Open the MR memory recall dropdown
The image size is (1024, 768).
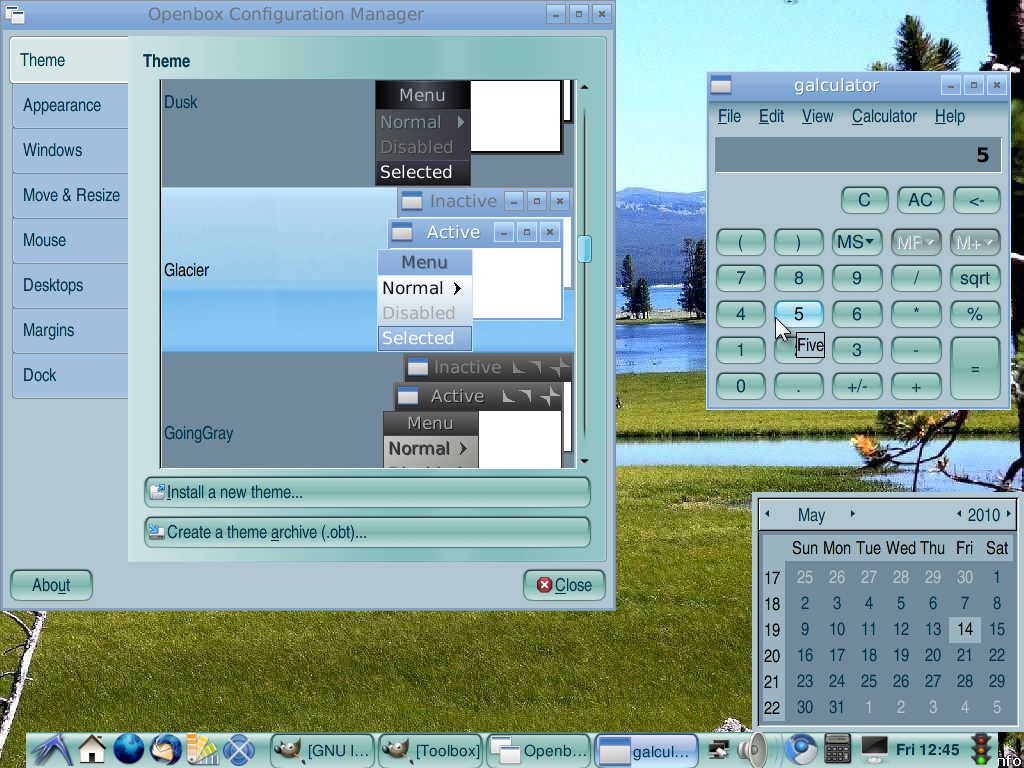click(916, 242)
